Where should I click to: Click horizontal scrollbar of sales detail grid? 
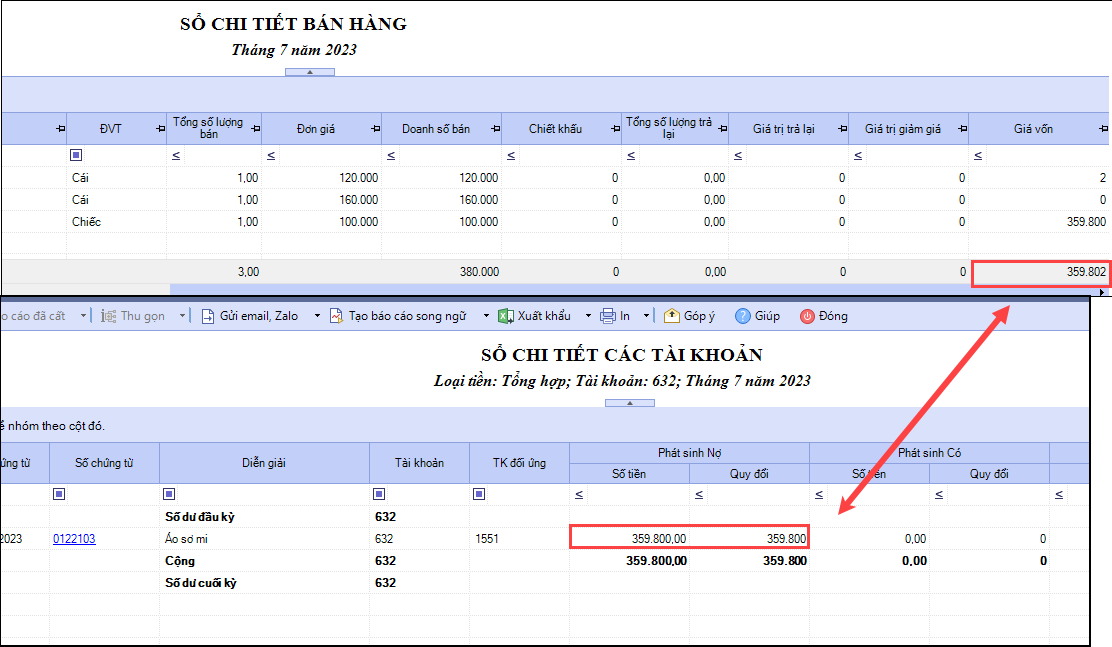[631, 291]
